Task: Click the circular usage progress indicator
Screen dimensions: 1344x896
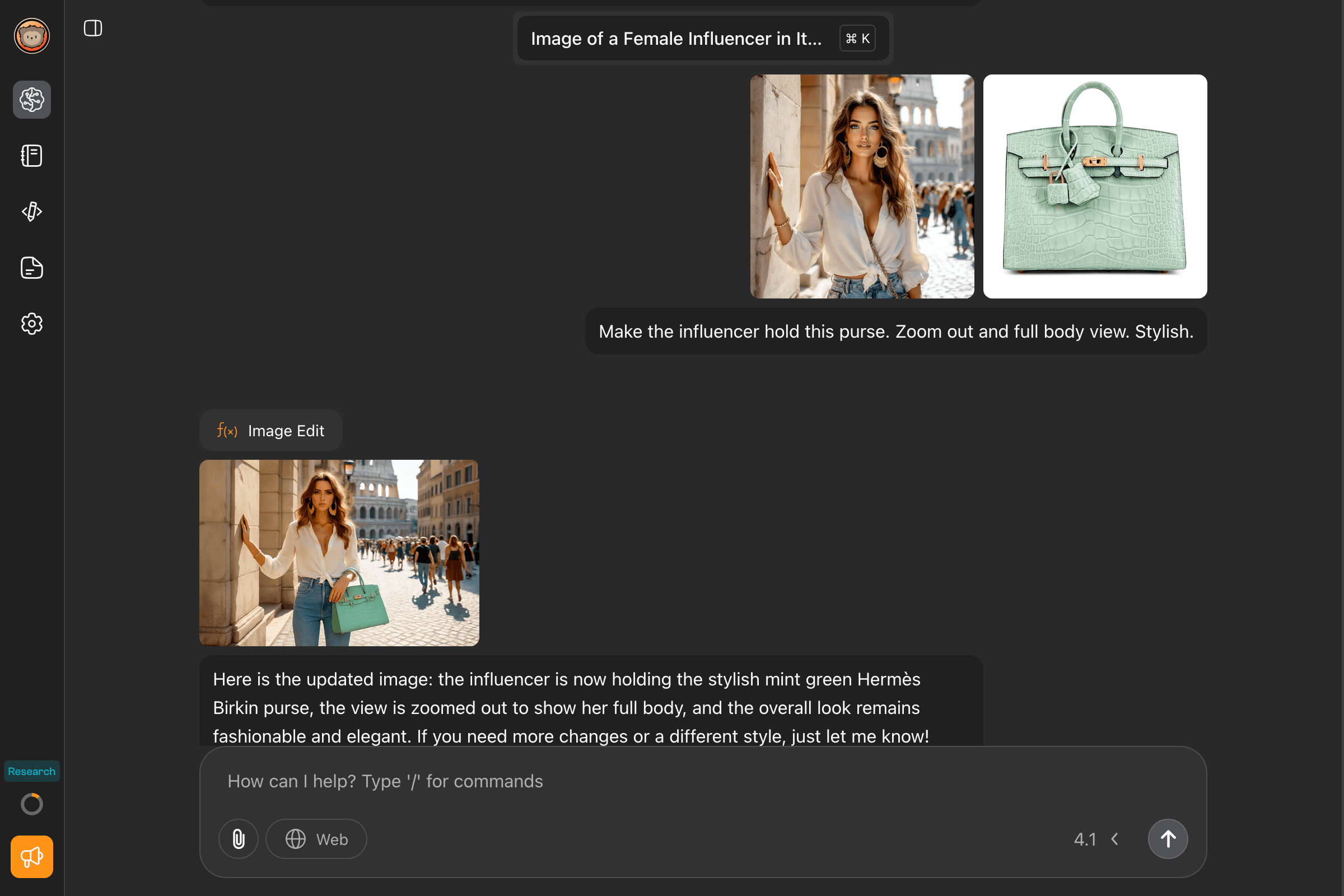Action: [x=32, y=804]
